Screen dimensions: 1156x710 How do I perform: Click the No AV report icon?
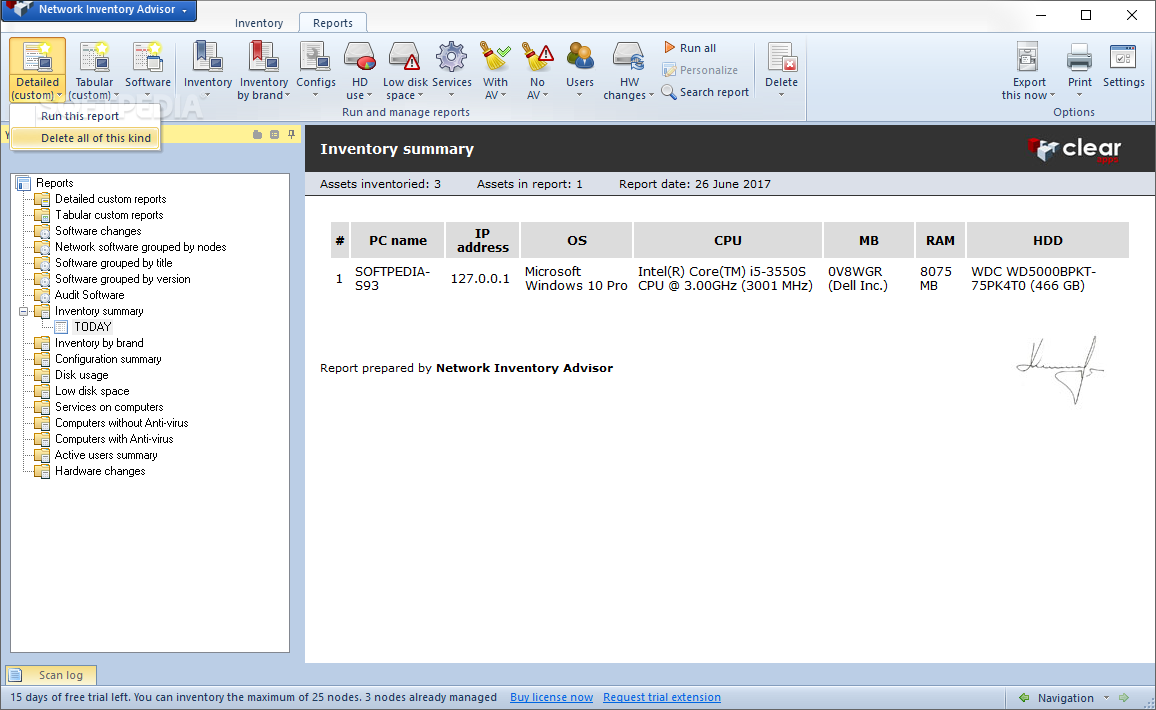[x=537, y=58]
